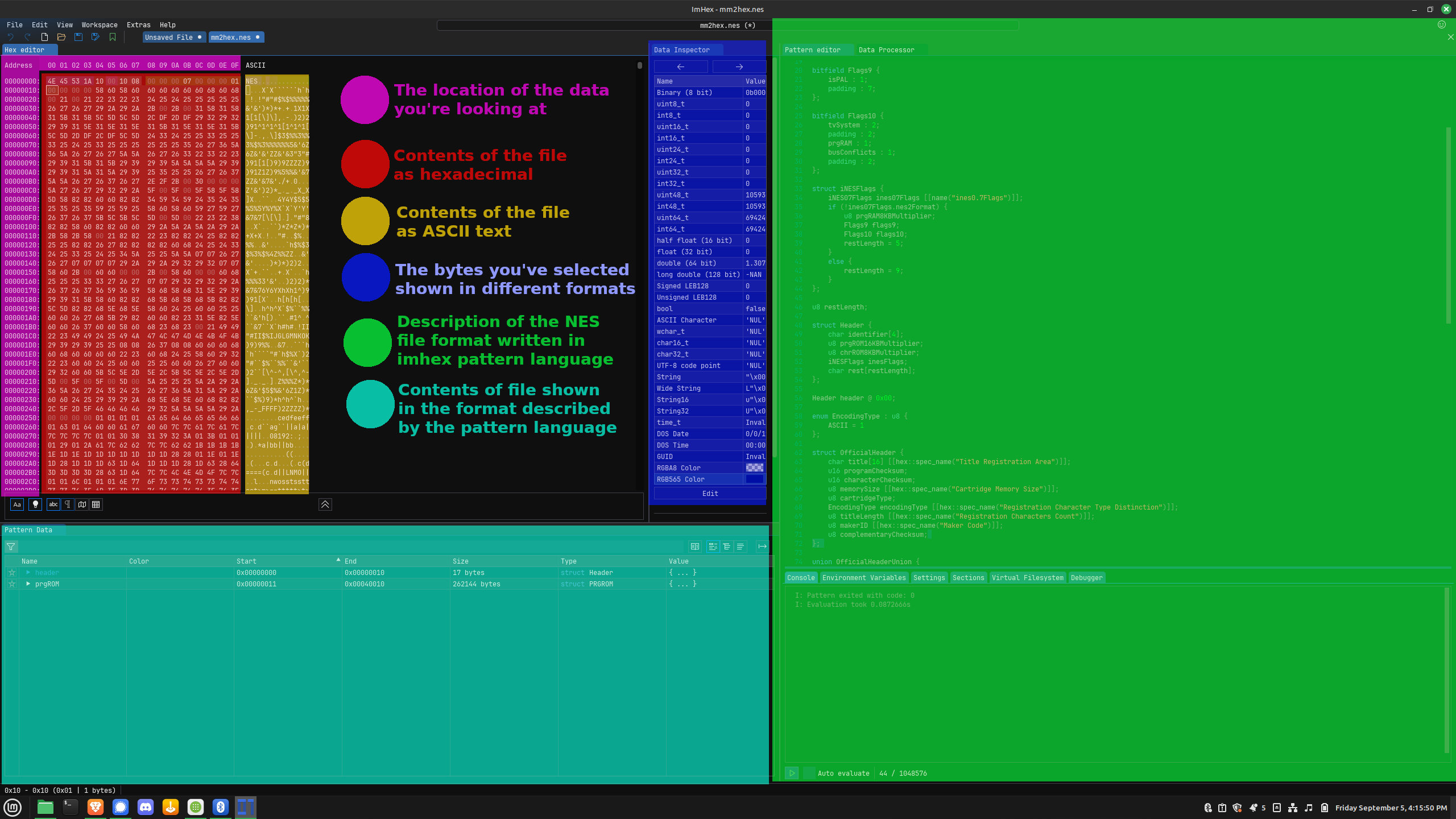Open the Help menu
This screenshot has height=819, width=1456.
click(168, 25)
